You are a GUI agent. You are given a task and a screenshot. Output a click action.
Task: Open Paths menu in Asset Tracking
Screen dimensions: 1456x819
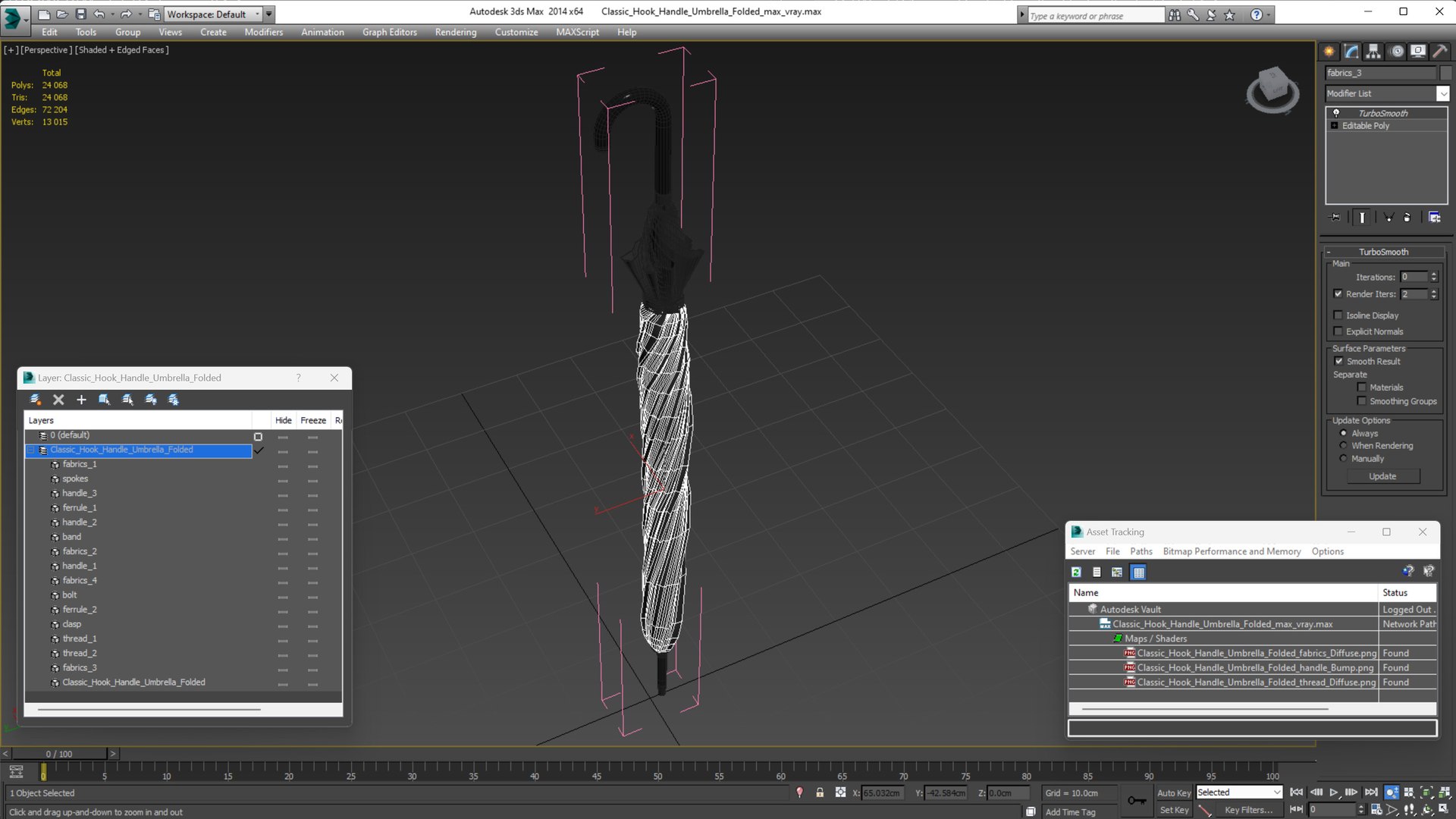(1141, 551)
